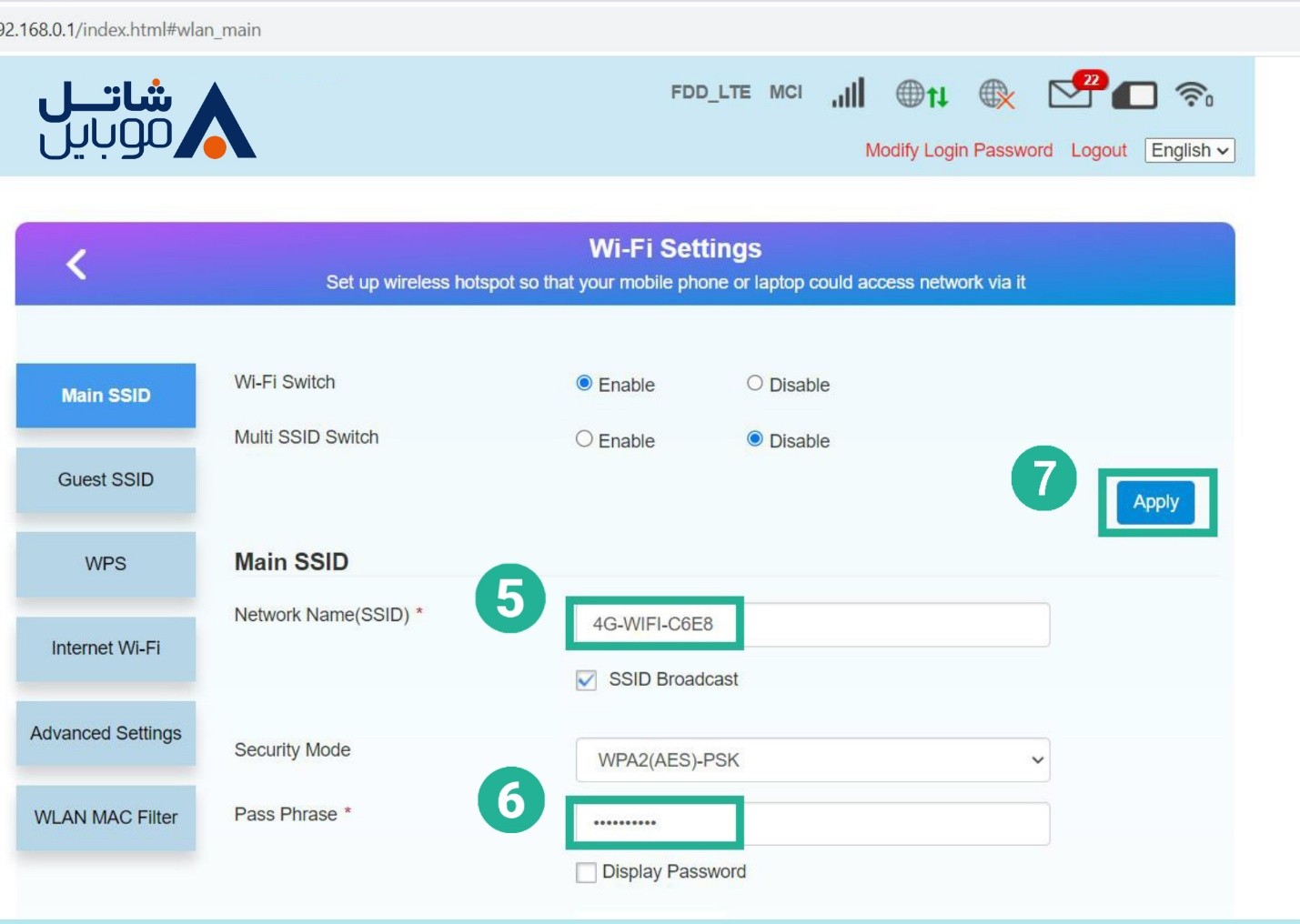Select Enable for Wi-Fi Switch

point(584,383)
